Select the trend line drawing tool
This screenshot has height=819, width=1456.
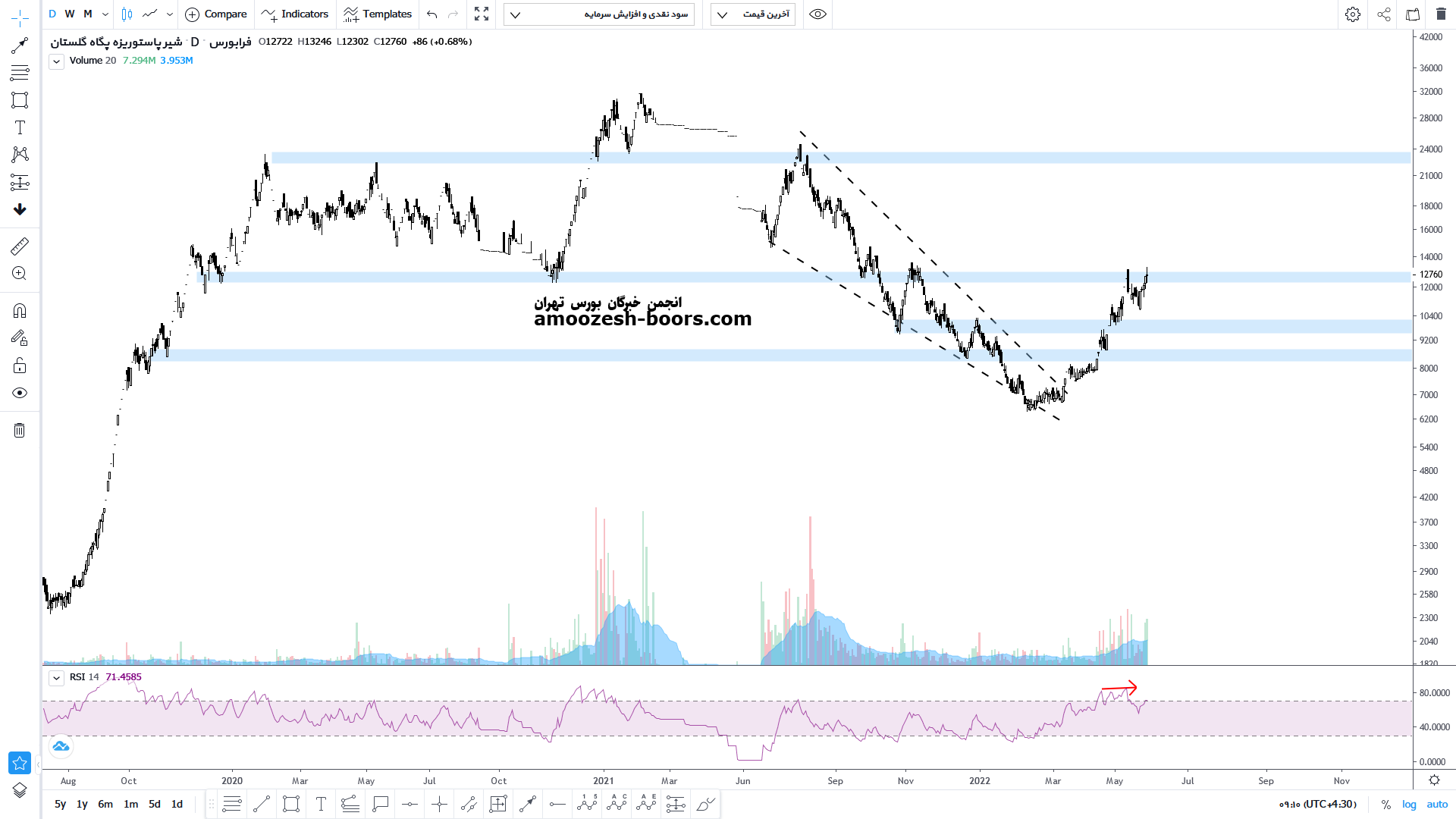pos(20,45)
